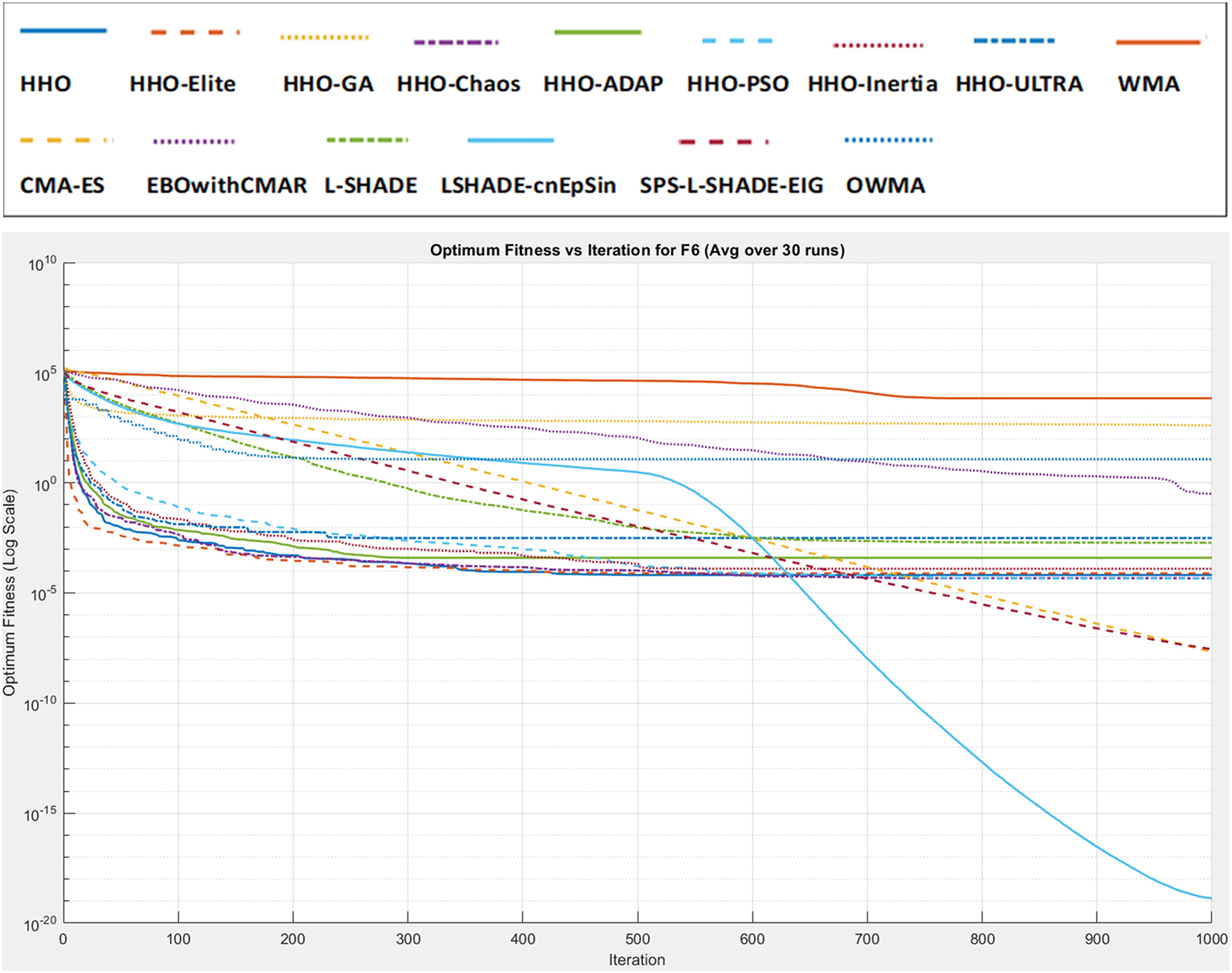Click the WMA legend label
The width and height of the screenshot is (1232, 973).
coord(1149,84)
